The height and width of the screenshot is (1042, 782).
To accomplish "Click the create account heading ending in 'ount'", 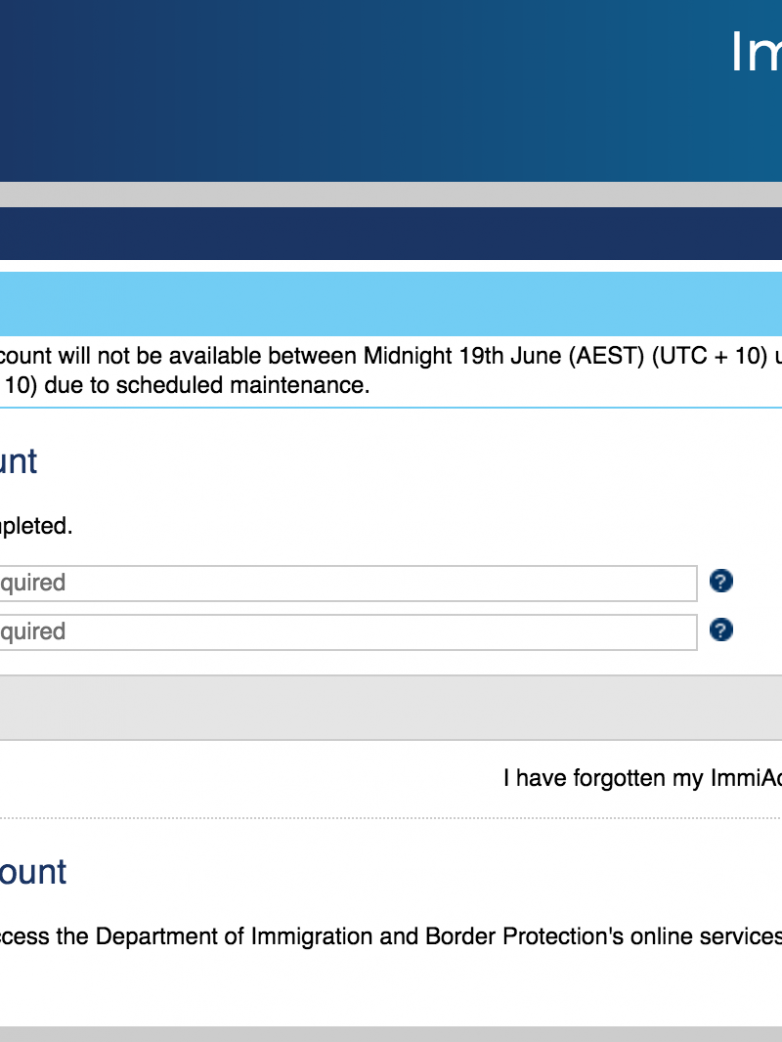I will [x=33, y=871].
